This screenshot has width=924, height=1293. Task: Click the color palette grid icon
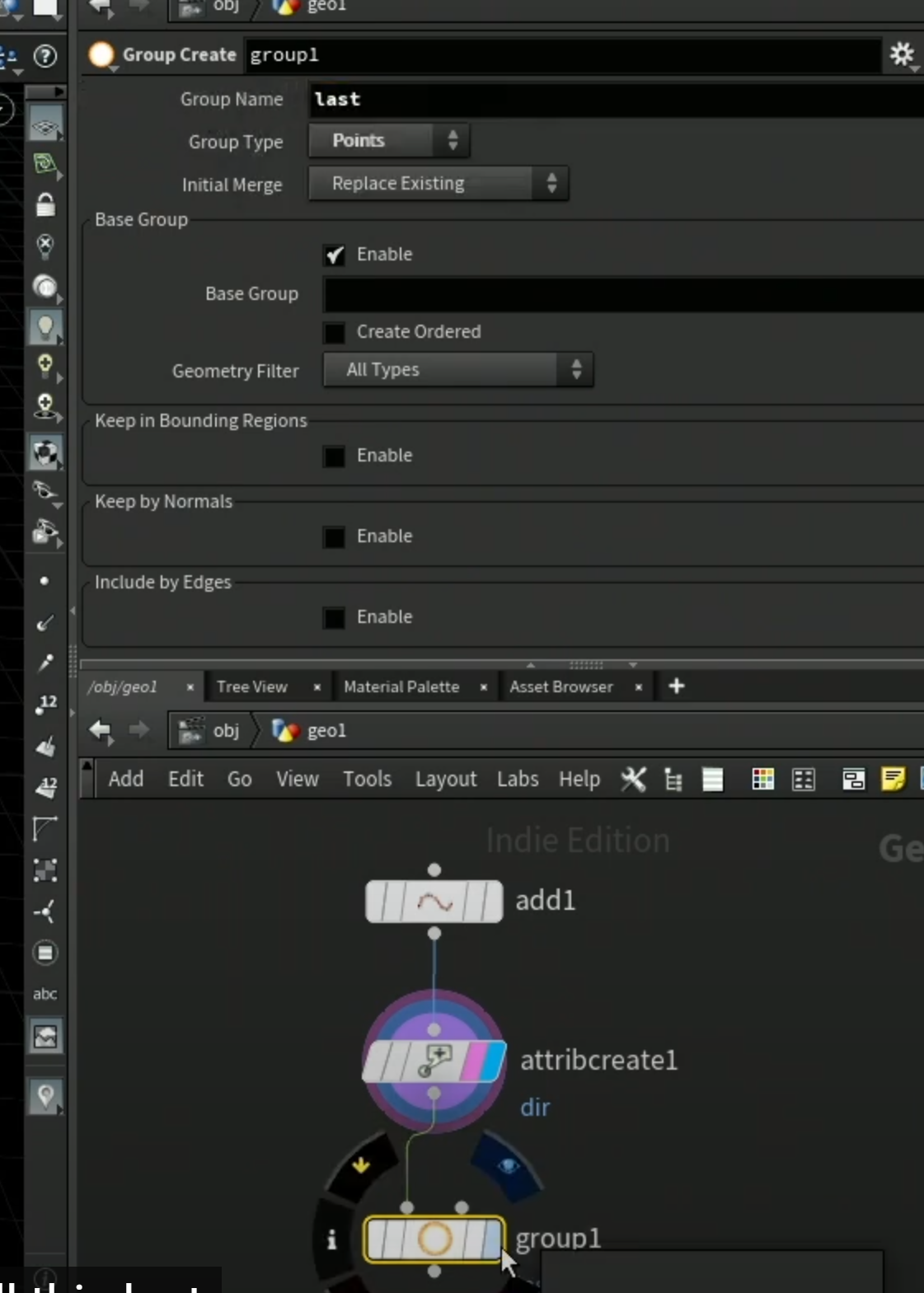click(x=763, y=779)
